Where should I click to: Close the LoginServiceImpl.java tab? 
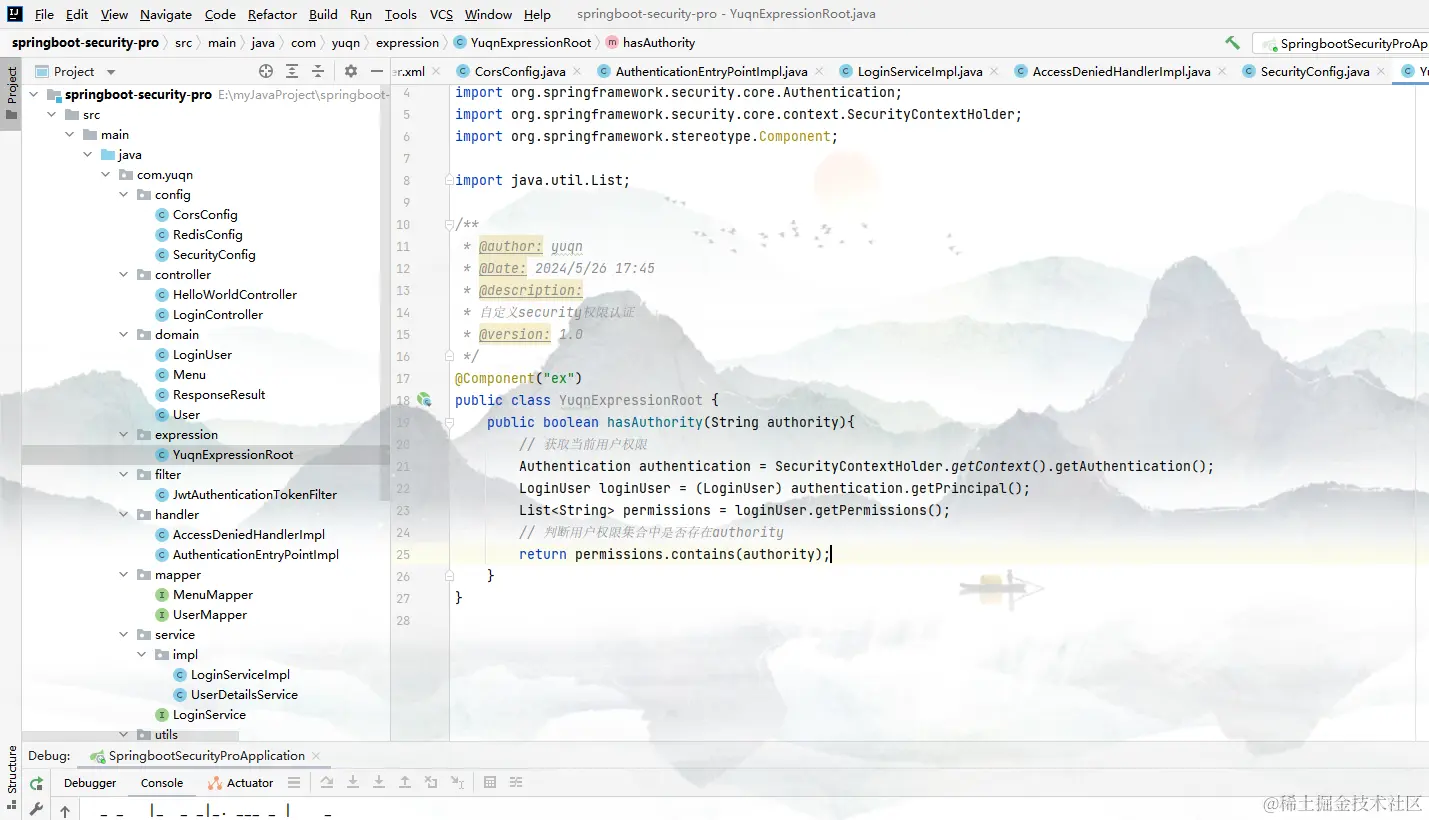click(996, 71)
